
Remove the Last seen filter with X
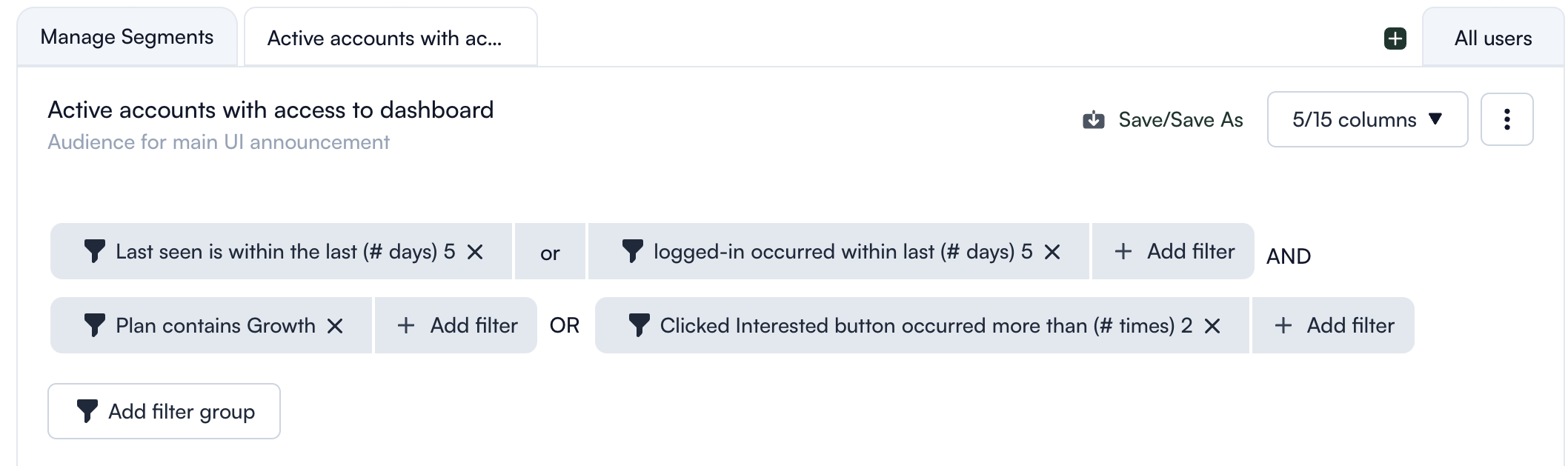pos(475,252)
